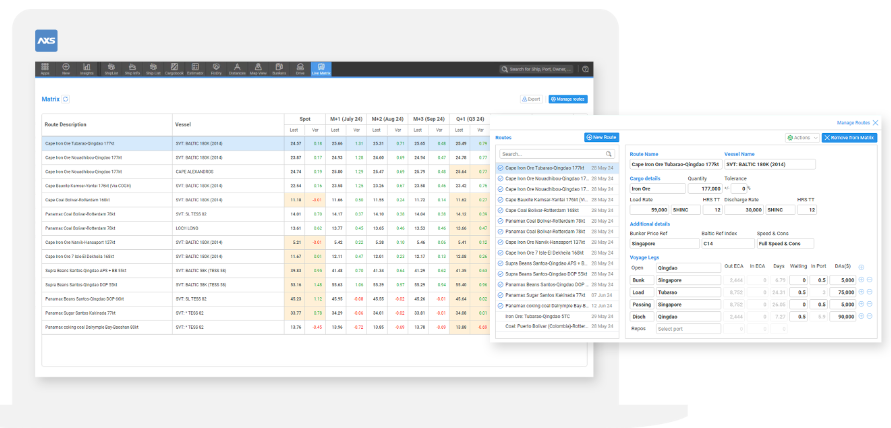Click the refresh icon beside Matrix
Screen dimensions: 891x428
click(66, 99)
